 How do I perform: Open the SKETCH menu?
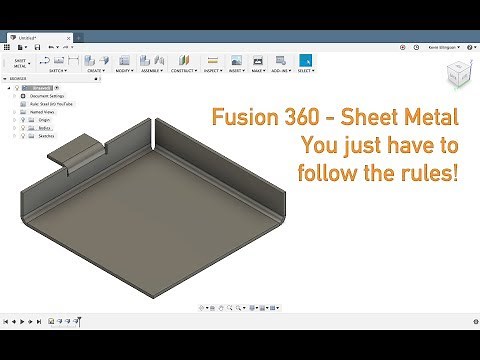click(x=58, y=71)
